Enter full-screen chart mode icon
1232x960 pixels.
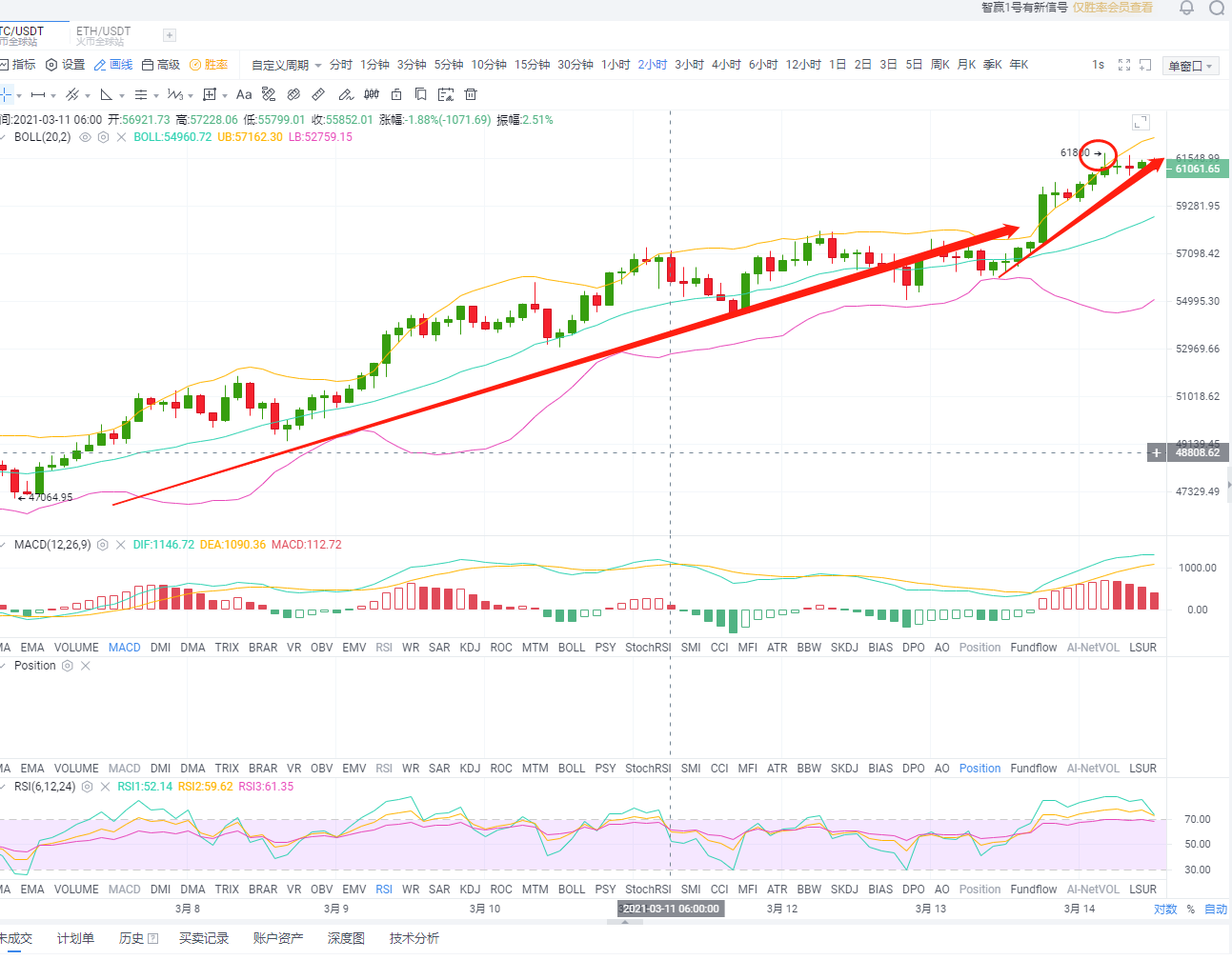pyautogui.click(x=1124, y=65)
